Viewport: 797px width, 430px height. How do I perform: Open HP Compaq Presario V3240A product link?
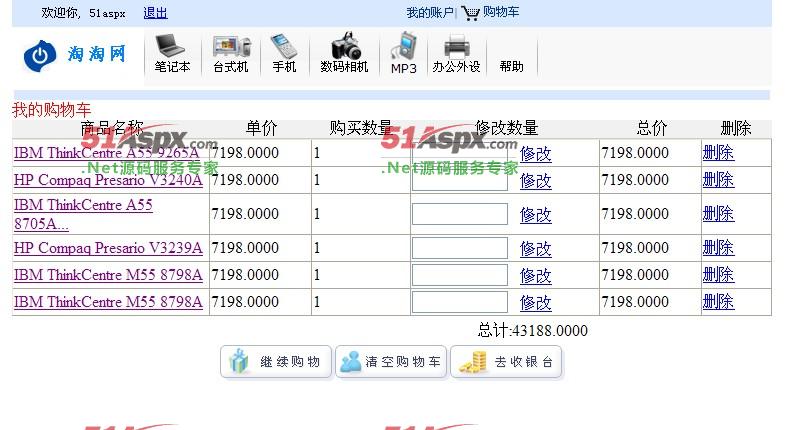(x=108, y=180)
